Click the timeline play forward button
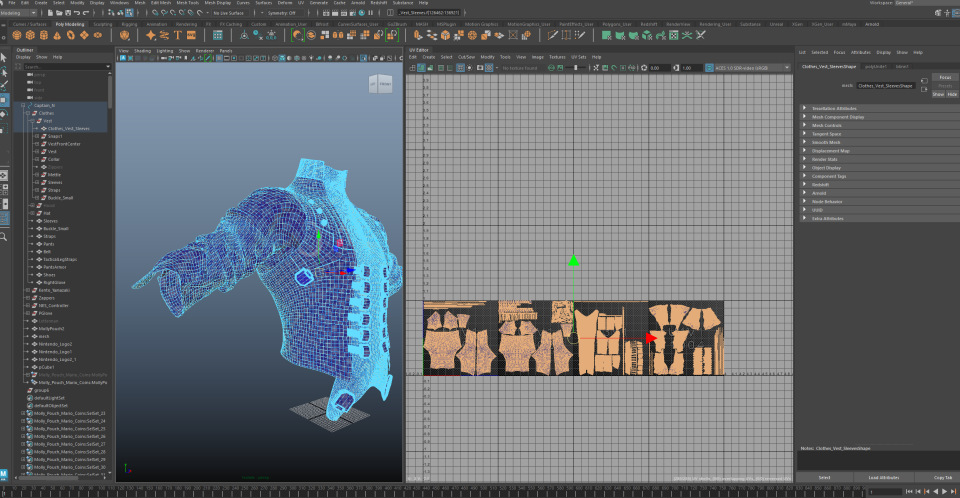 (945, 491)
